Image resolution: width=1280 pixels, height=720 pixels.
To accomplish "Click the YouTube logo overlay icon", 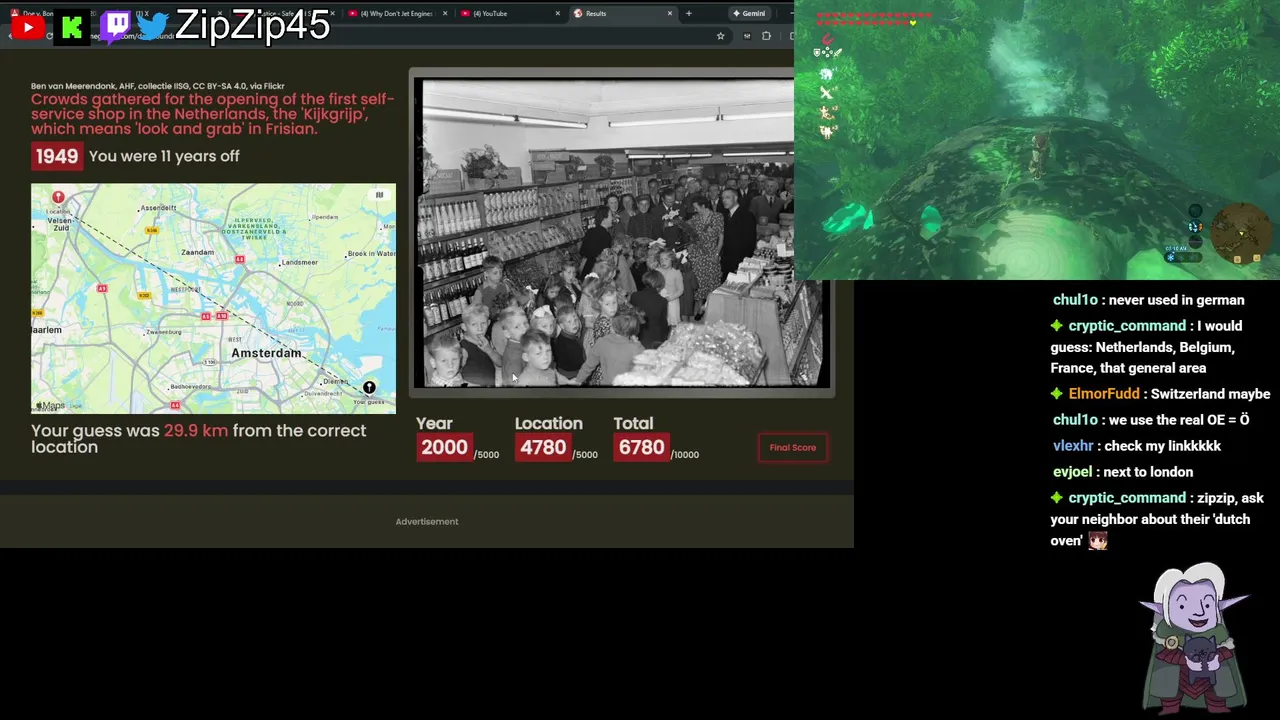I will click(x=27, y=27).
